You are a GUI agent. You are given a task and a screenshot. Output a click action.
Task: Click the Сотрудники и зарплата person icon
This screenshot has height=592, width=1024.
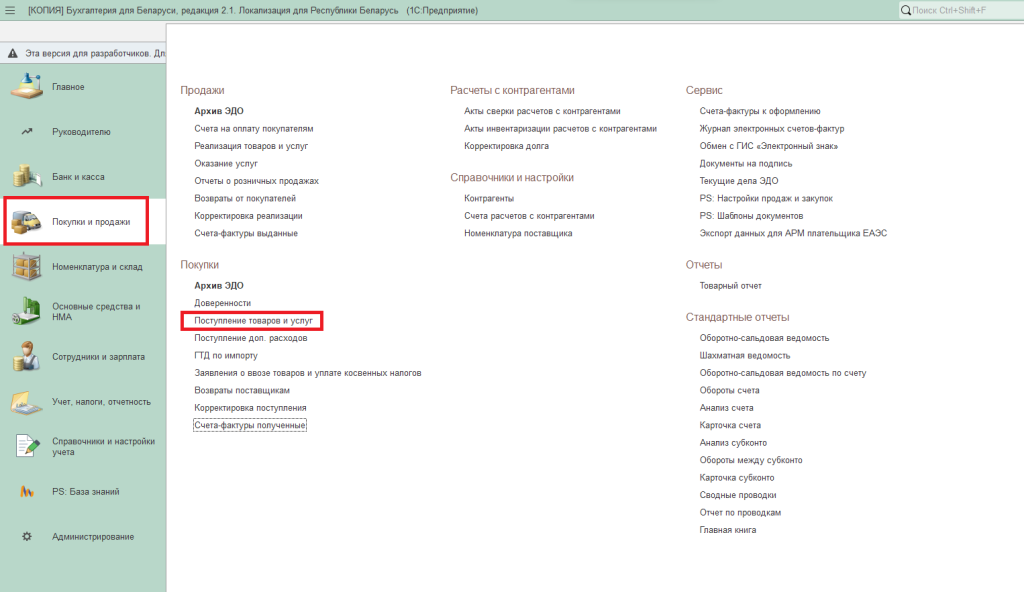[x=27, y=356]
